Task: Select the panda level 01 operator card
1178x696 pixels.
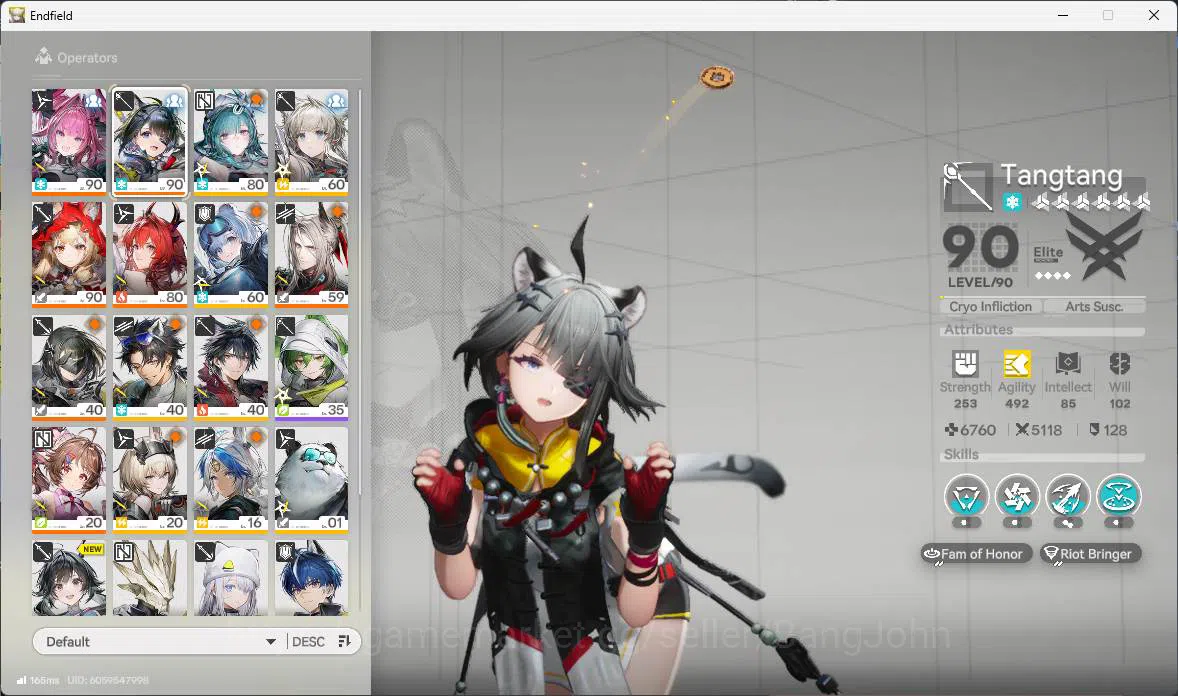Action: (311, 480)
